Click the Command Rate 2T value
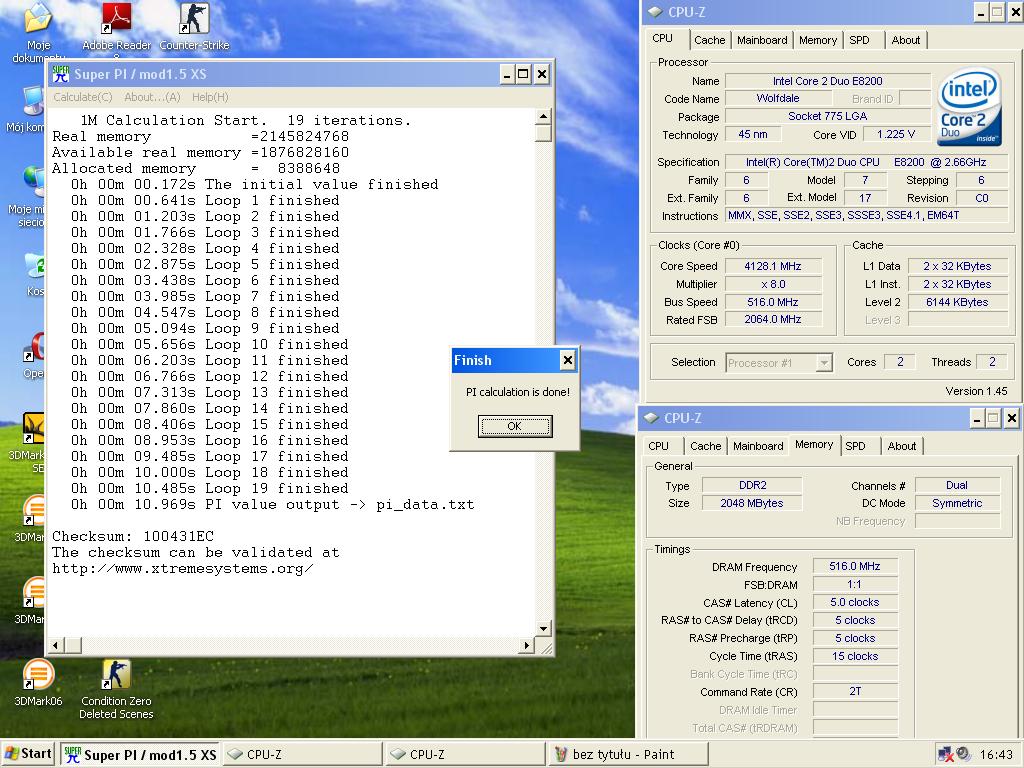 tap(854, 691)
